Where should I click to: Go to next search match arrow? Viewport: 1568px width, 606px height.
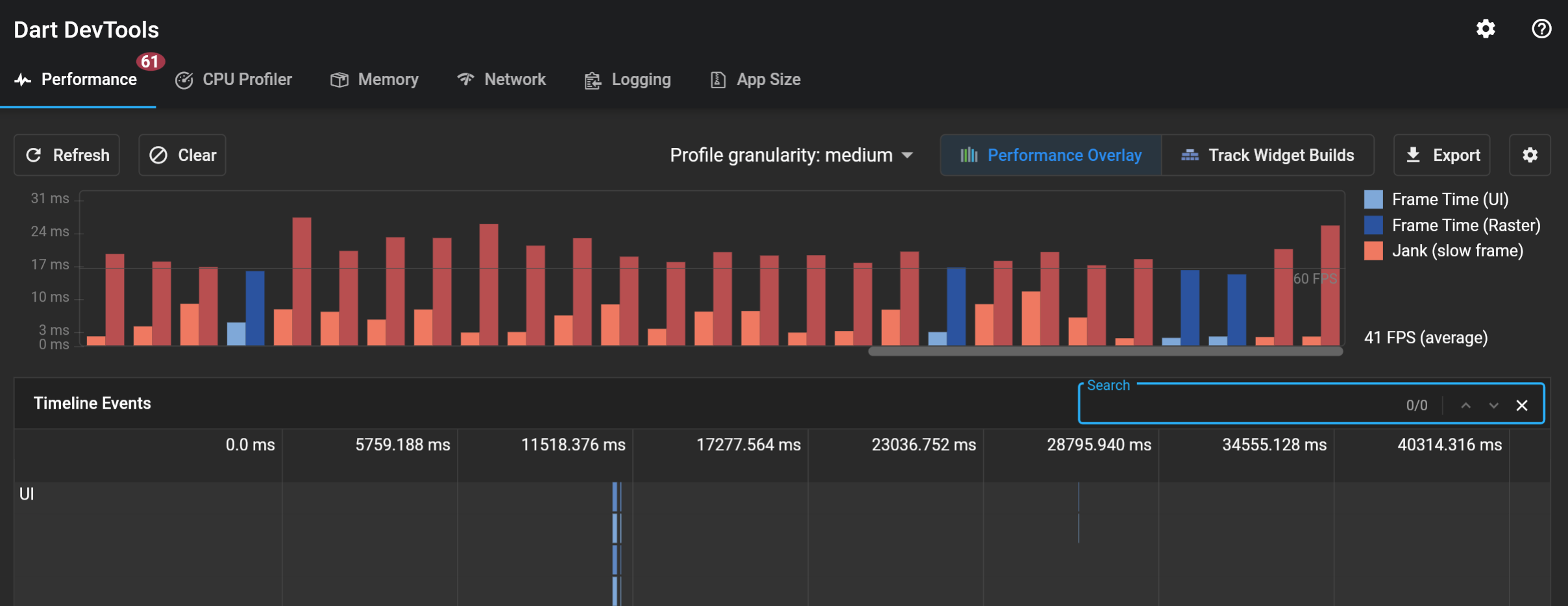[1494, 406]
